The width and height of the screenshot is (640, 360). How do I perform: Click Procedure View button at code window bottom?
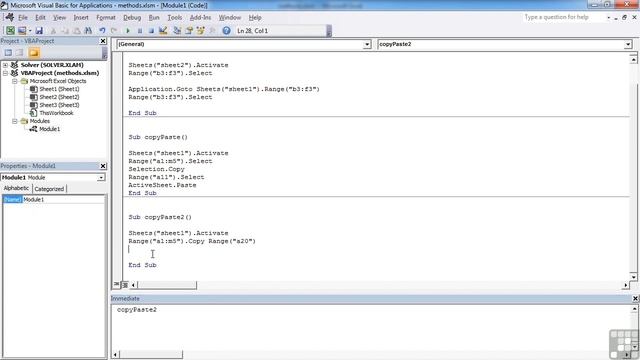(117, 284)
